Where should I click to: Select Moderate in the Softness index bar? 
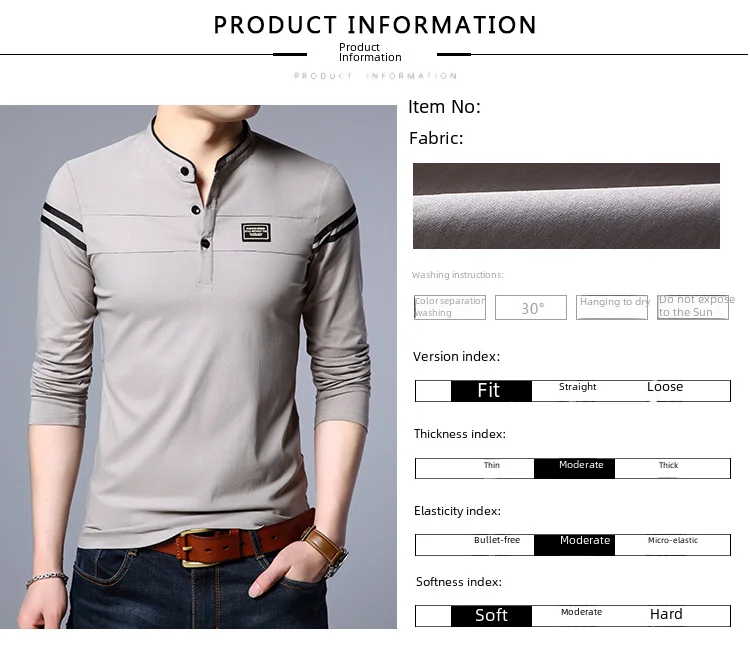pos(581,612)
